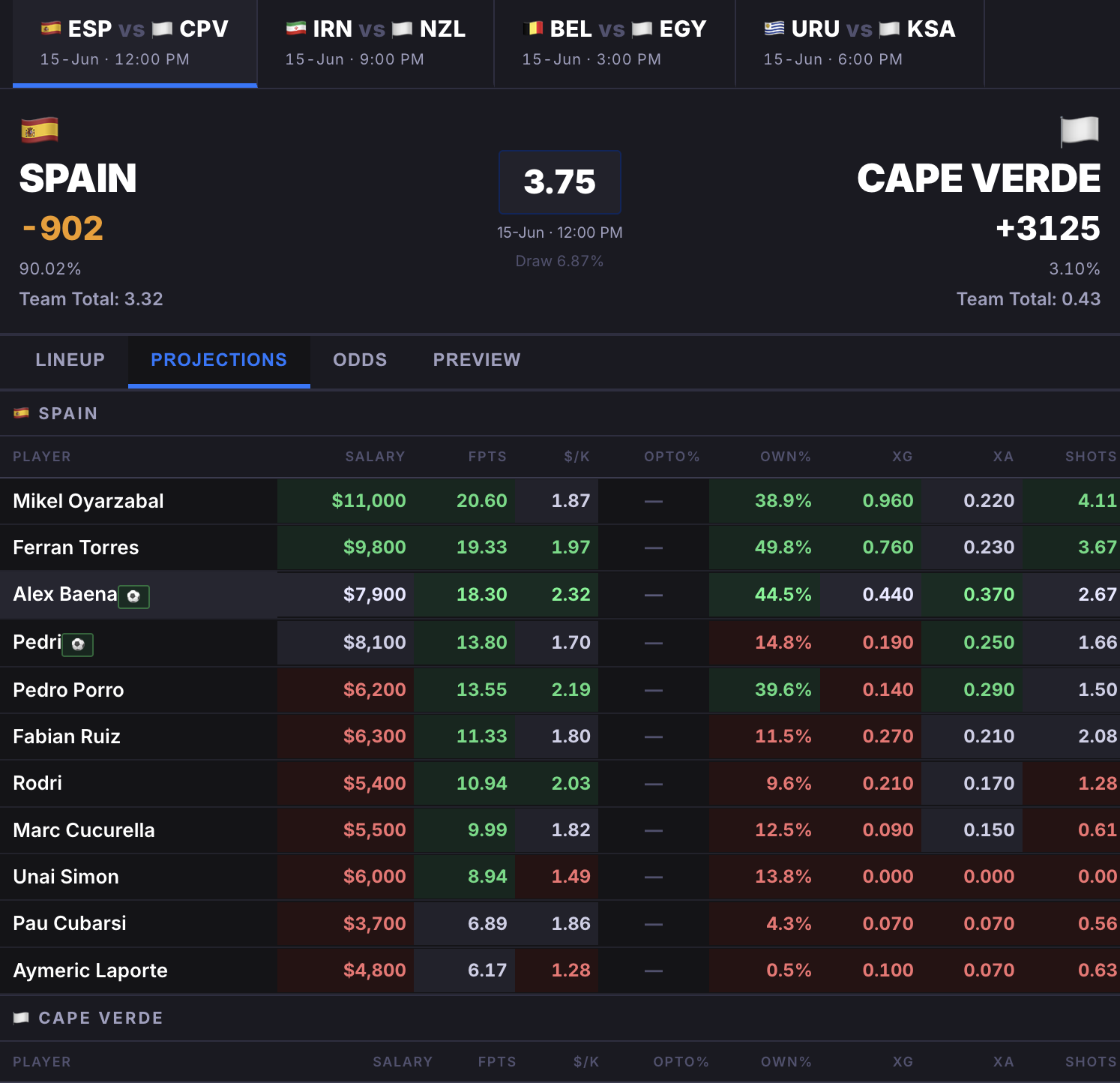Click Ferran Torres's 49.8% ownership value

(783, 547)
